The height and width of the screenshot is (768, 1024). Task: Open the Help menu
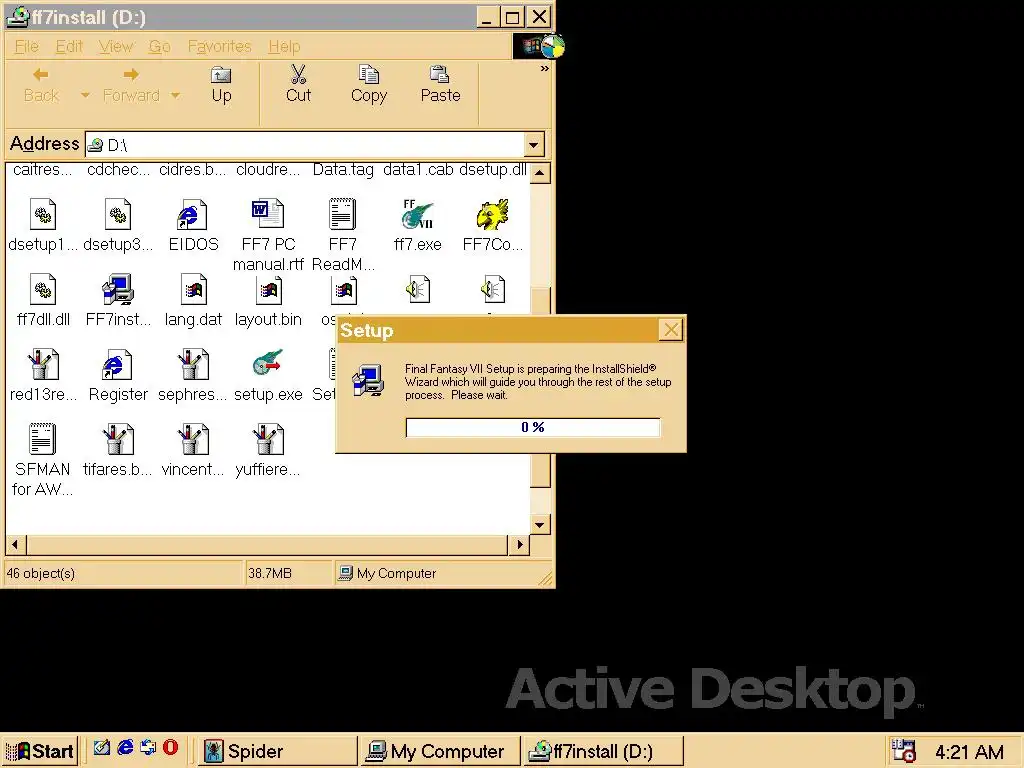pyautogui.click(x=284, y=46)
